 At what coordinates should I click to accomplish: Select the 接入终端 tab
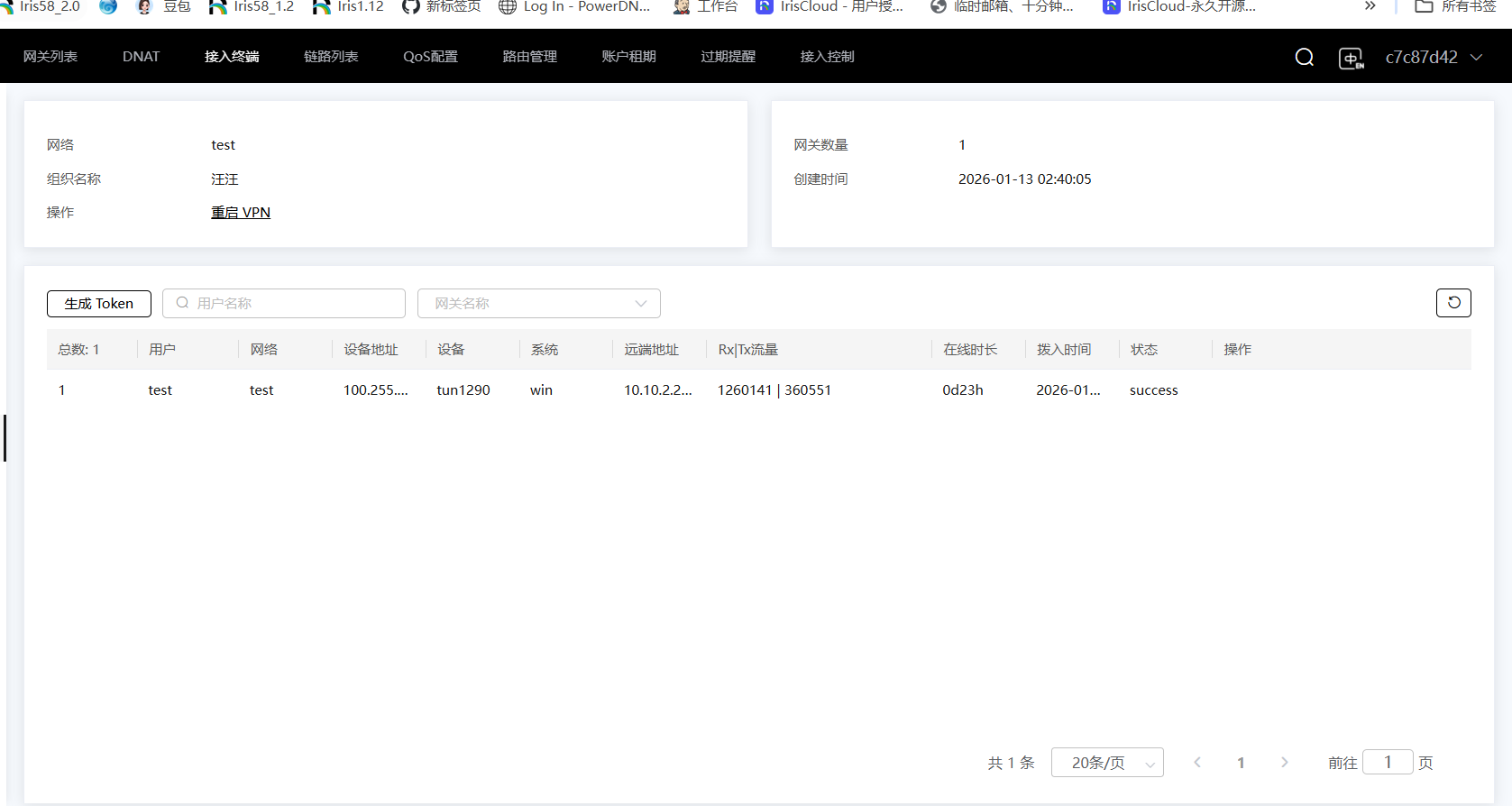(x=232, y=56)
